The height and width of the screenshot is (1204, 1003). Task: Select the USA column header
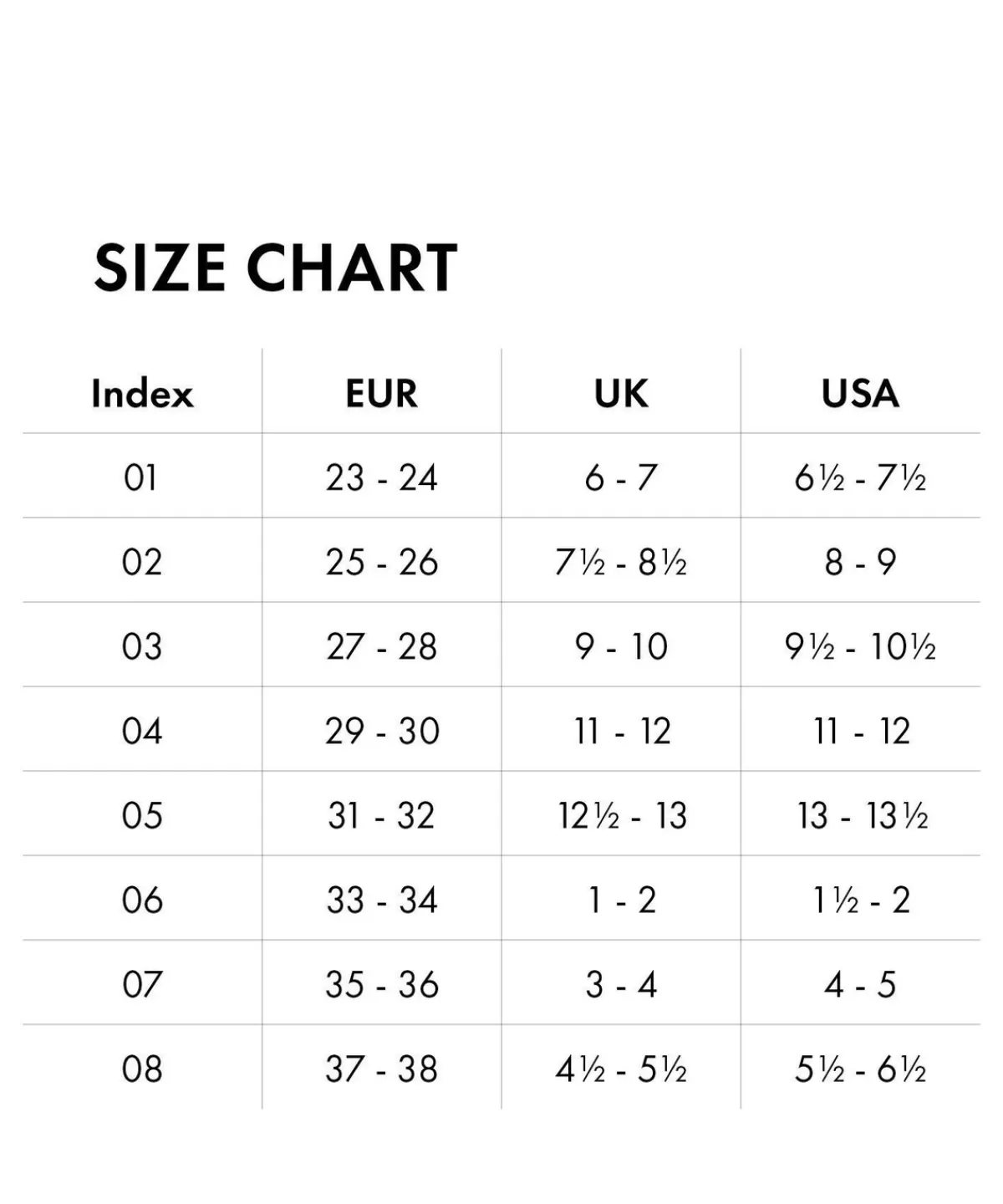pyautogui.click(x=860, y=393)
